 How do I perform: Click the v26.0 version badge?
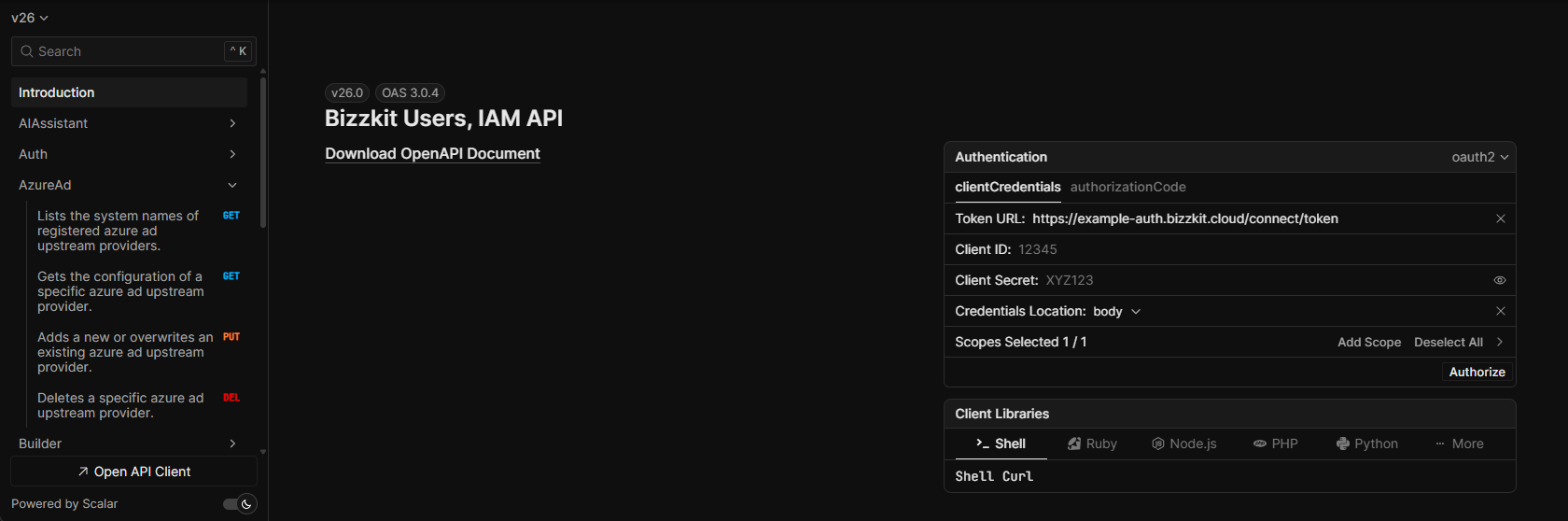[347, 92]
